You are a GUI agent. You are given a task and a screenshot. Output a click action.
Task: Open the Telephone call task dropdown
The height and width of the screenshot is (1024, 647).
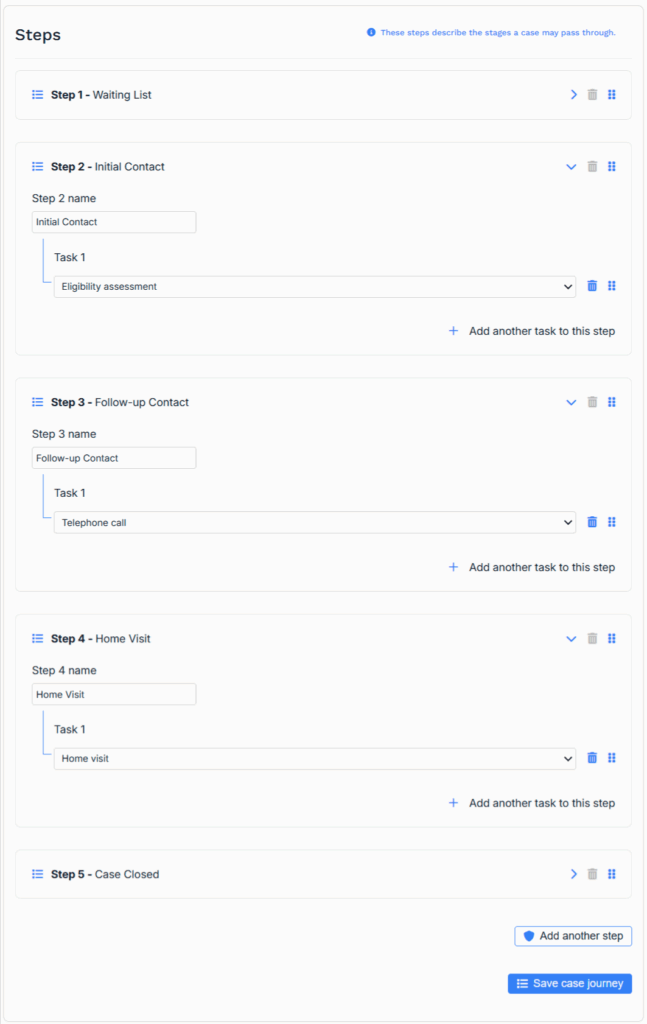point(314,522)
